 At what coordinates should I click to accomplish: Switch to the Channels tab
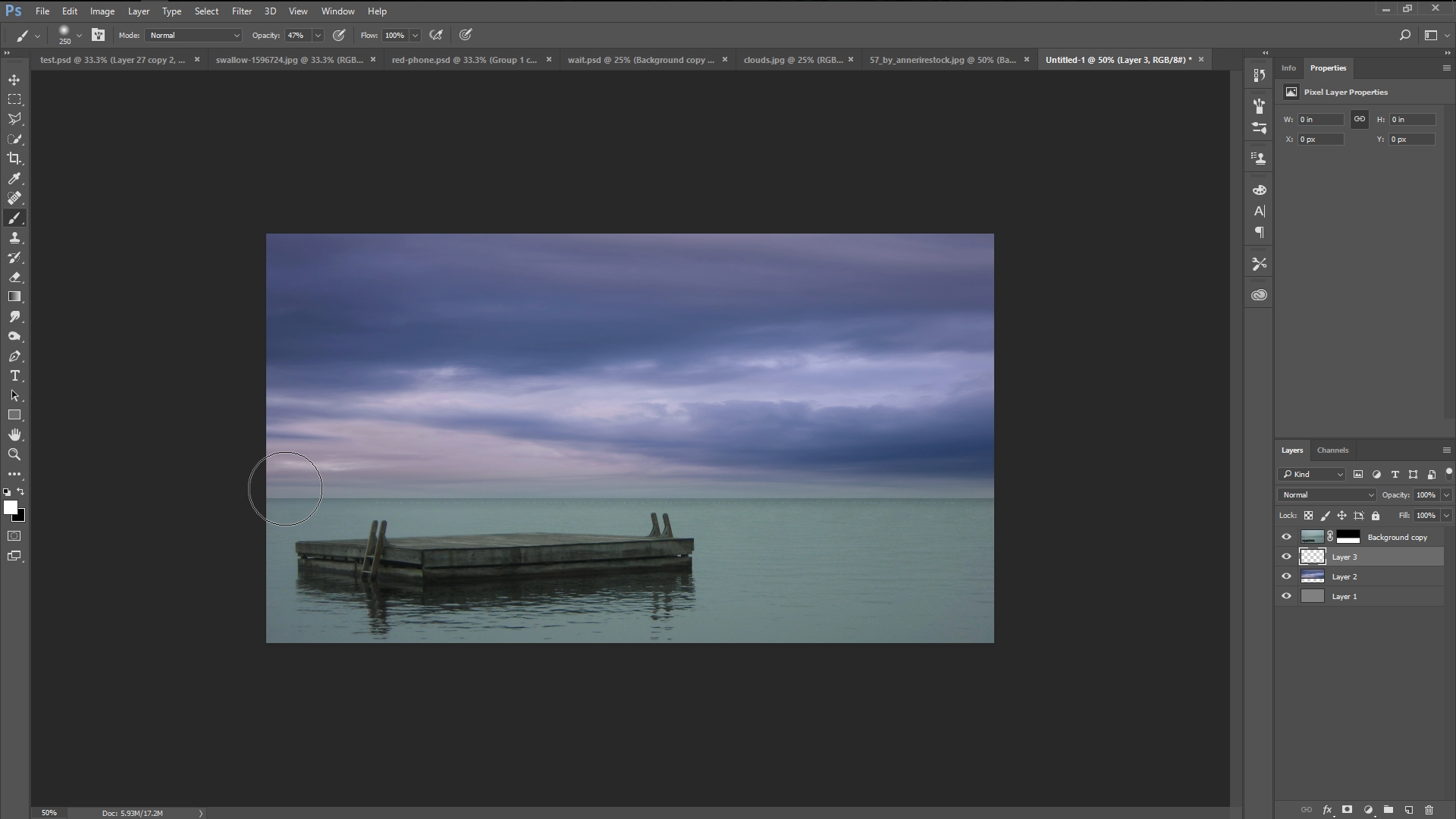point(1332,450)
